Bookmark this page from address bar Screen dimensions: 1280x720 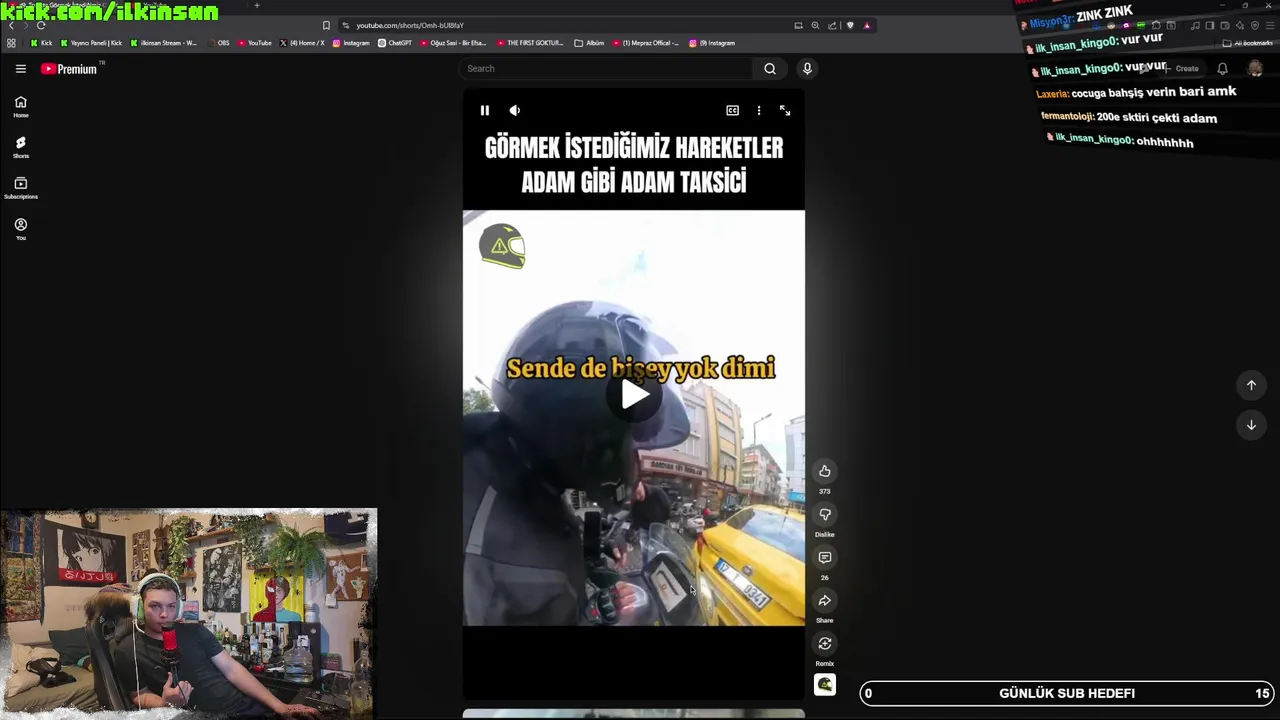coord(326,25)
